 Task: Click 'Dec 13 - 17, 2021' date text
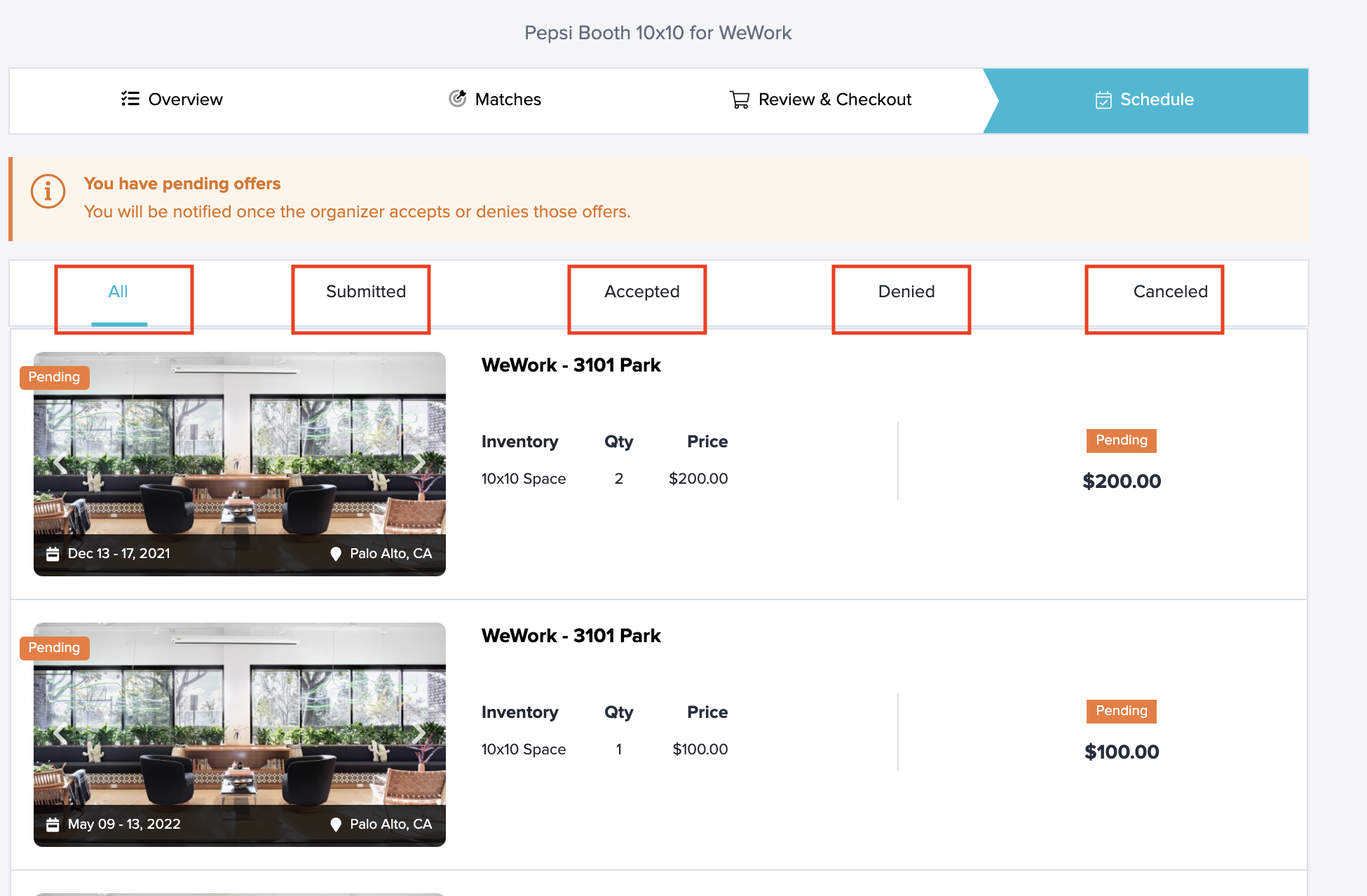tap(119, 554)
